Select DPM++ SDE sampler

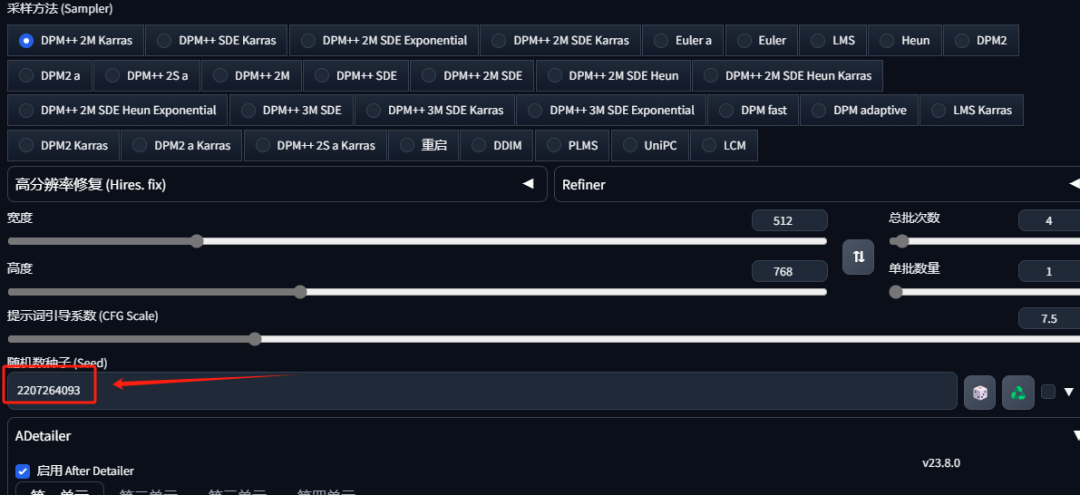point(355,76)
